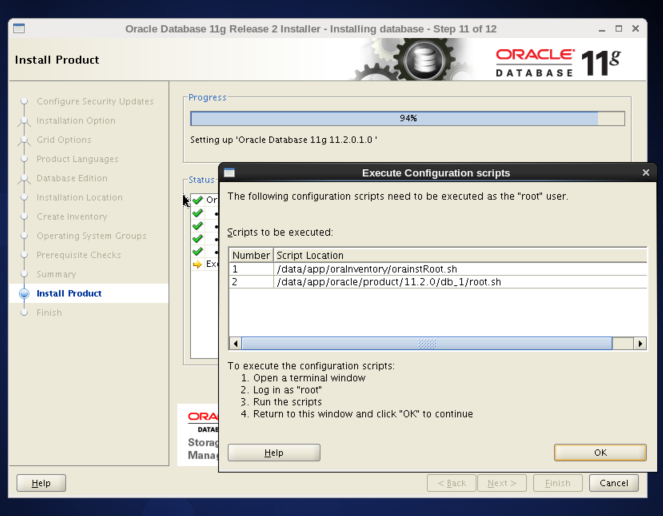Select Product Languages step
This screenshot has height=516, width=663.
(77, 159)
